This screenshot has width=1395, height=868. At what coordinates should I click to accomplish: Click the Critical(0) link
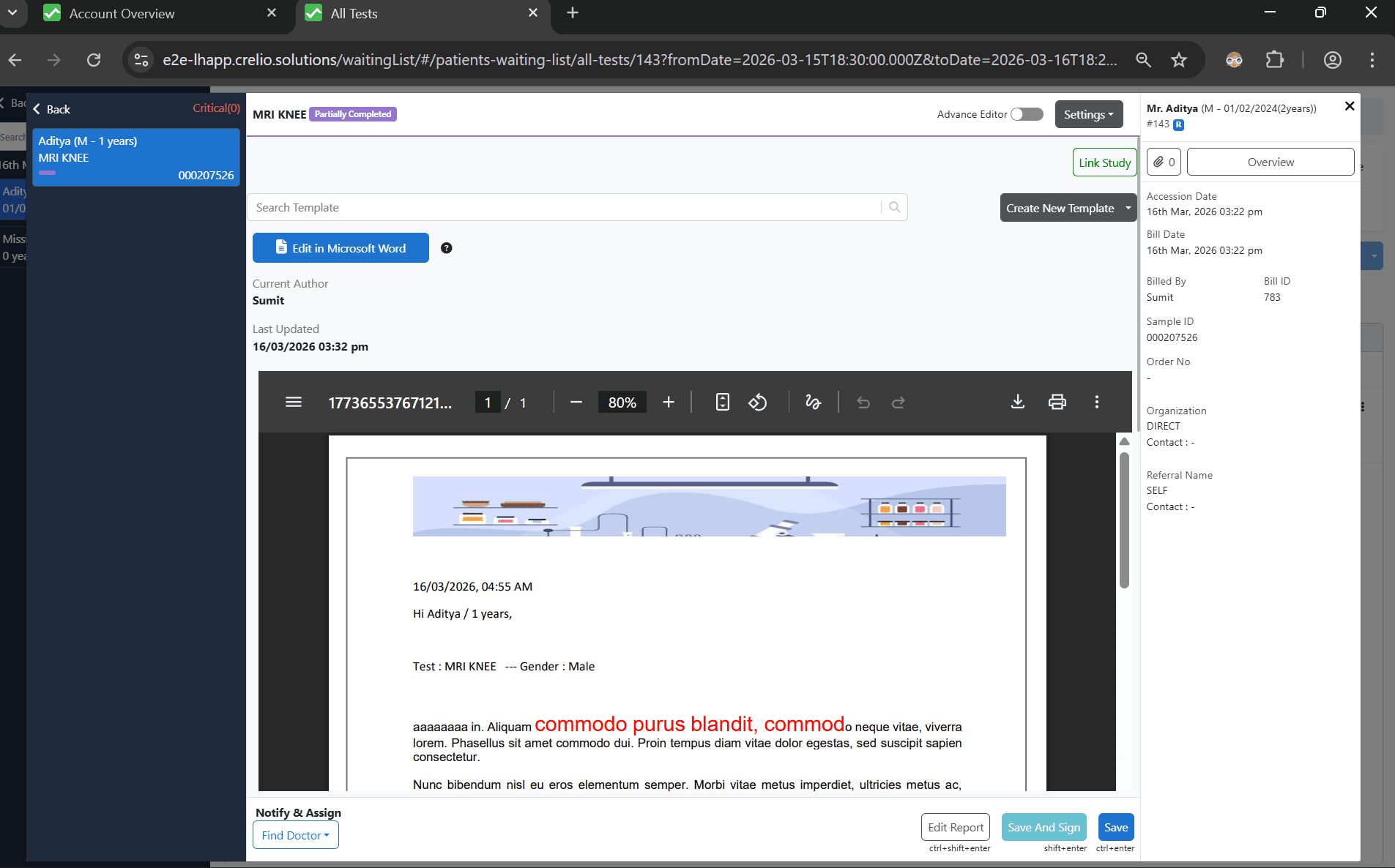[x=216, y=108]
